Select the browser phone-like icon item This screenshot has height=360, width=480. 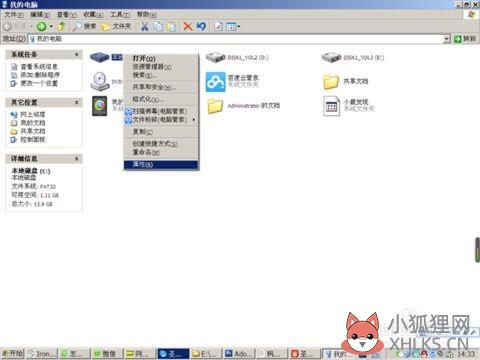[x=100, y=106]
